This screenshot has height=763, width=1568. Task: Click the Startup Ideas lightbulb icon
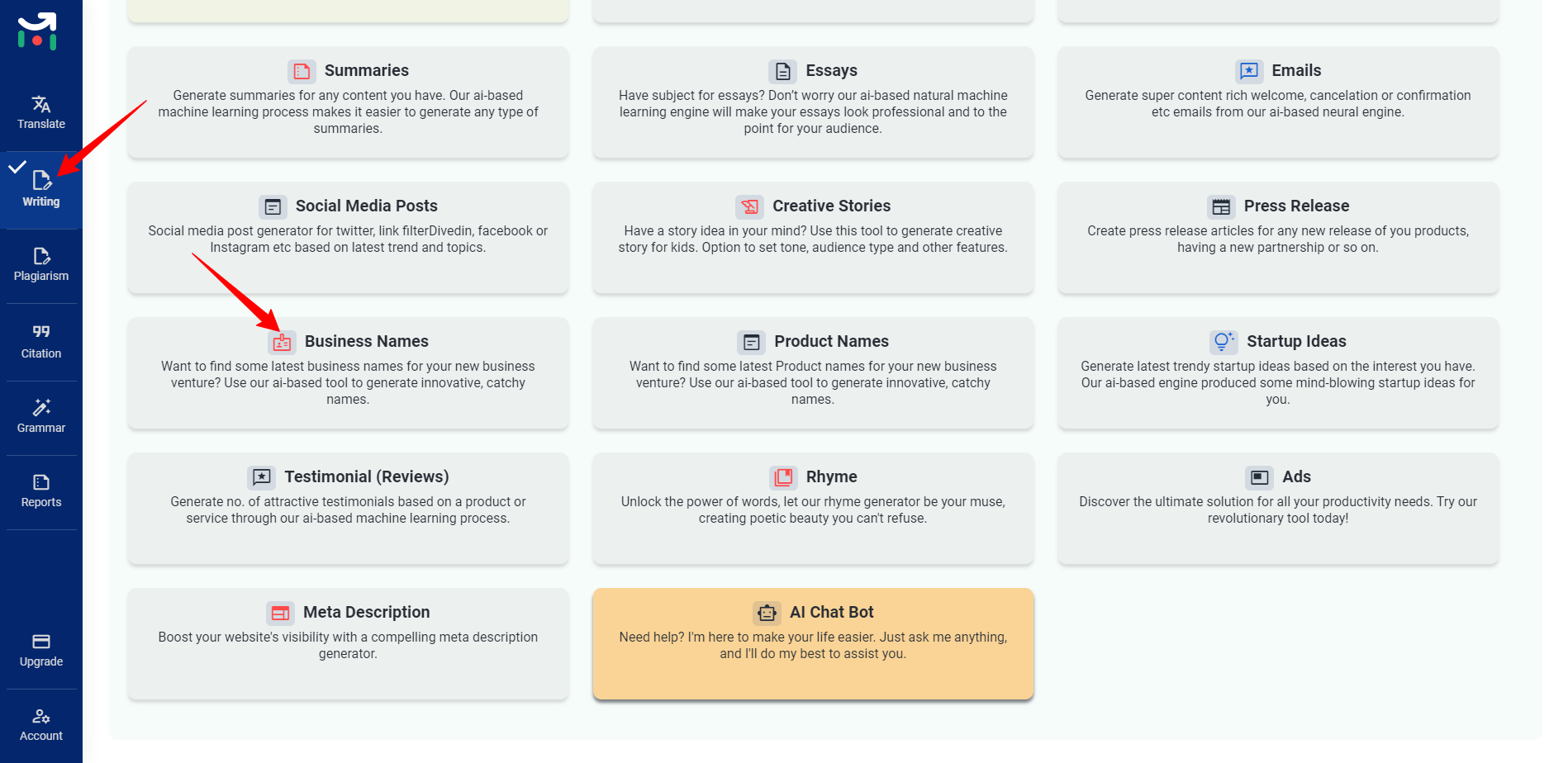pos(1223,341)
